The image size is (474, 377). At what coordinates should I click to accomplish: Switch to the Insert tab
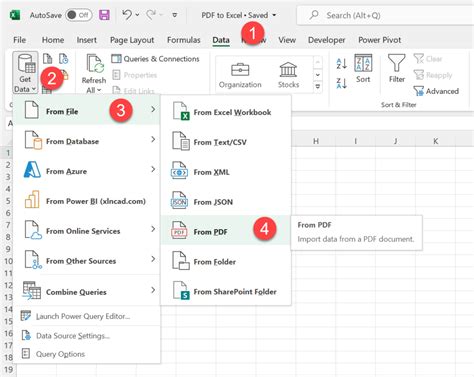pyautogui.click(x=87, y=40)
